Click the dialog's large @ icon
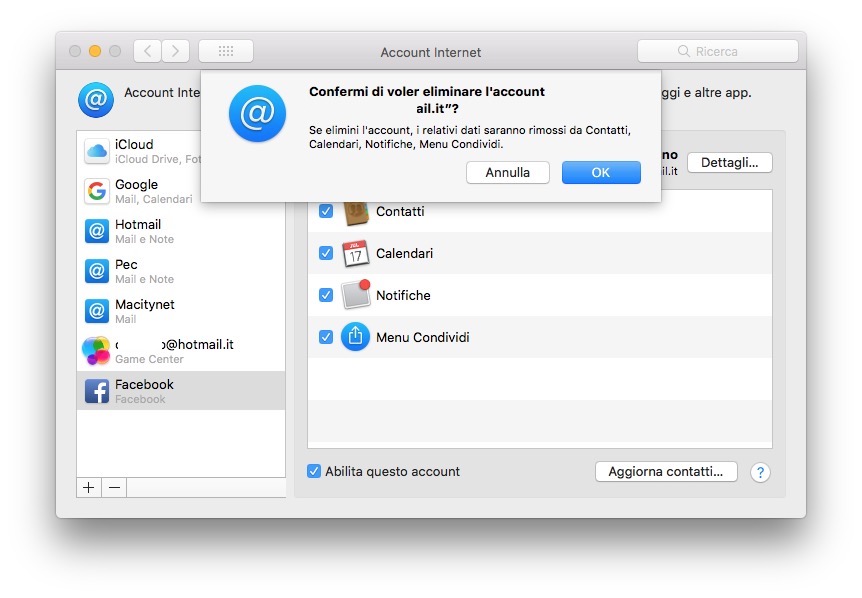Viewport: 862px width, 598px height. pyautogui.click(x=257, y=113)
